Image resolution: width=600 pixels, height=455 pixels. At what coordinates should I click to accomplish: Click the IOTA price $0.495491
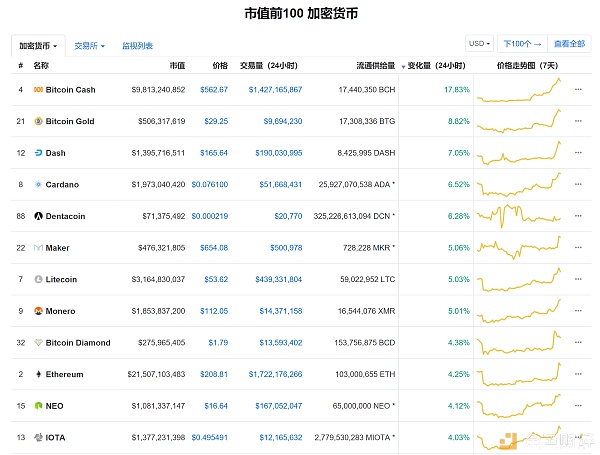point(210,437)
